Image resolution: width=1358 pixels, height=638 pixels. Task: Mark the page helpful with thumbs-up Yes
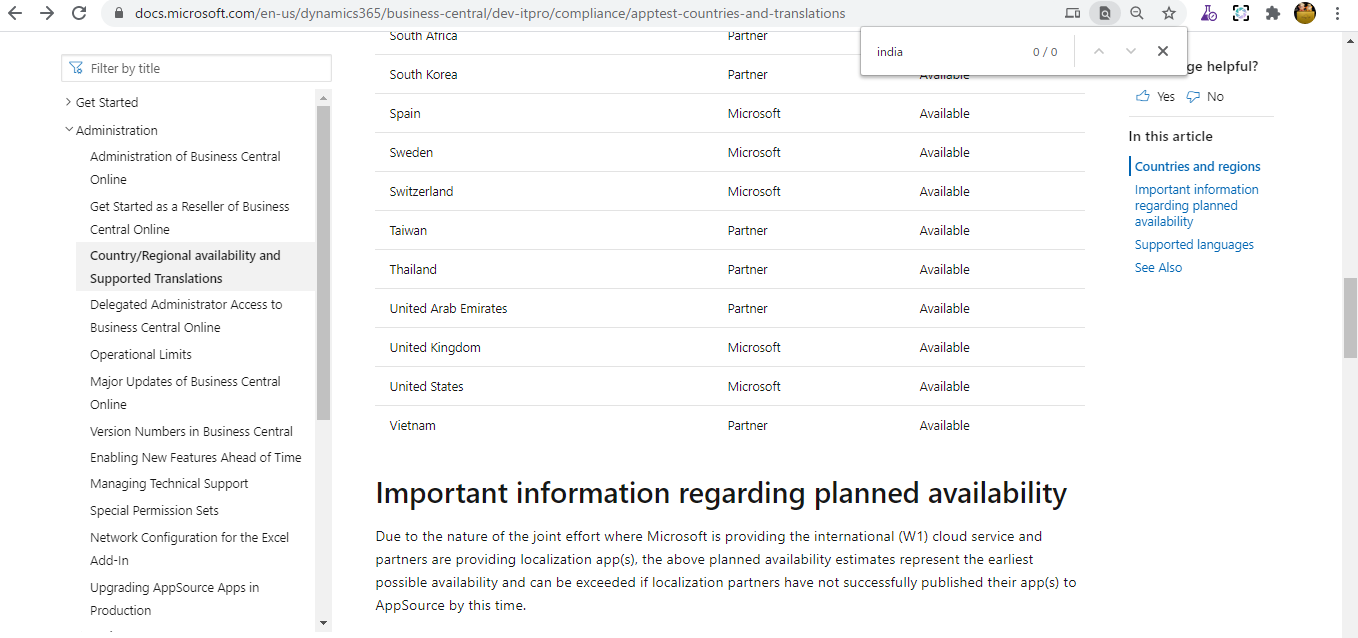click(1155, 96)
